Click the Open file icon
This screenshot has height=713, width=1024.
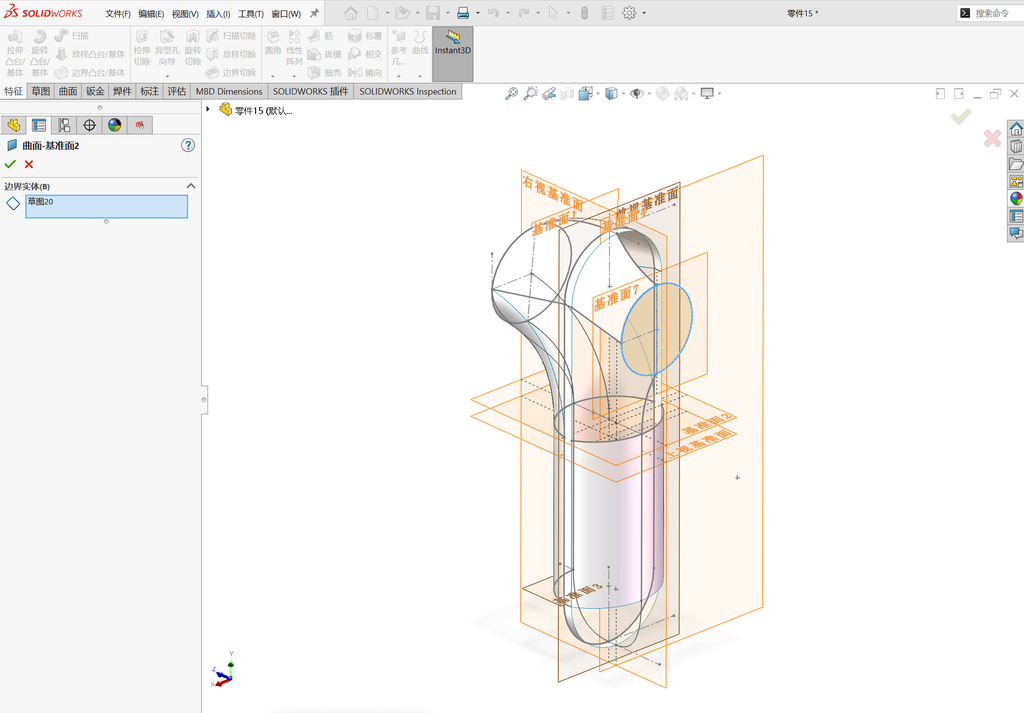click(x=402, y=13)
